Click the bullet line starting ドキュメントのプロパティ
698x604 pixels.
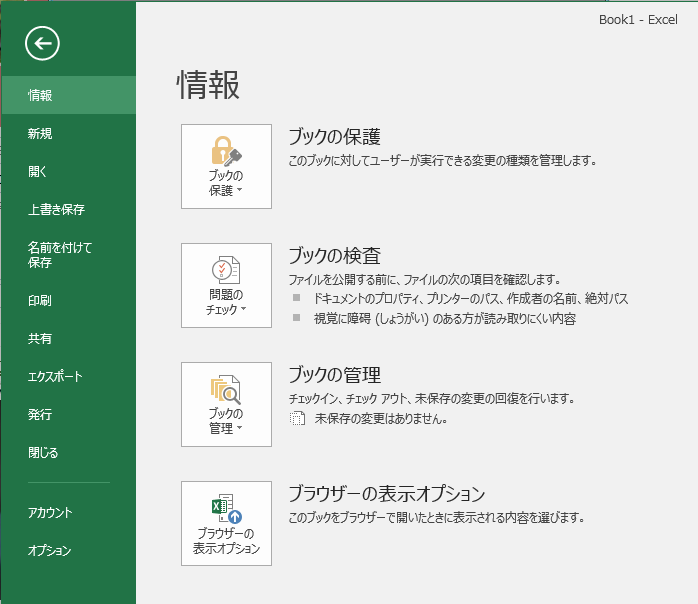click(471, 298)
